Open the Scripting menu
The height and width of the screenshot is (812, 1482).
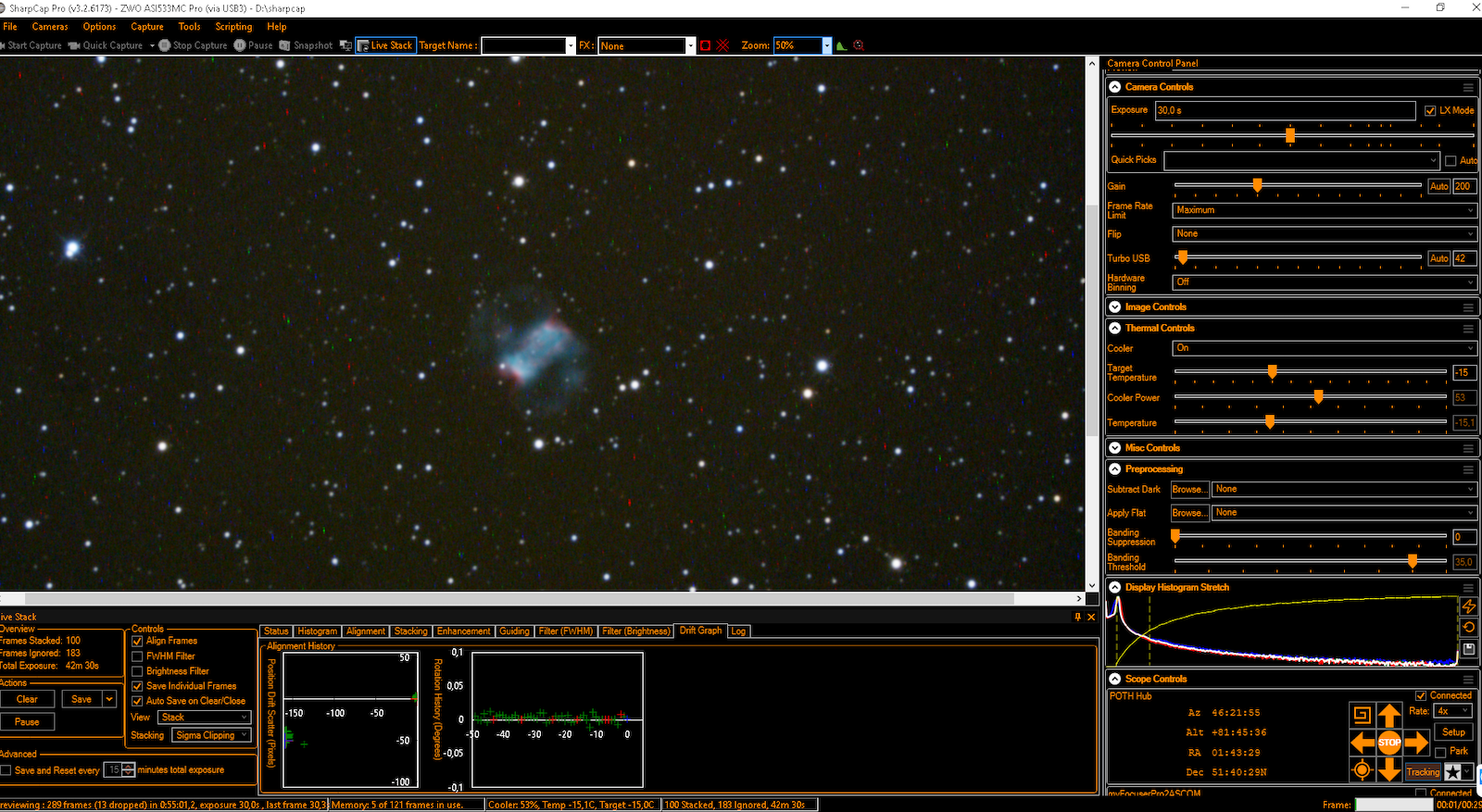point(233,27)
